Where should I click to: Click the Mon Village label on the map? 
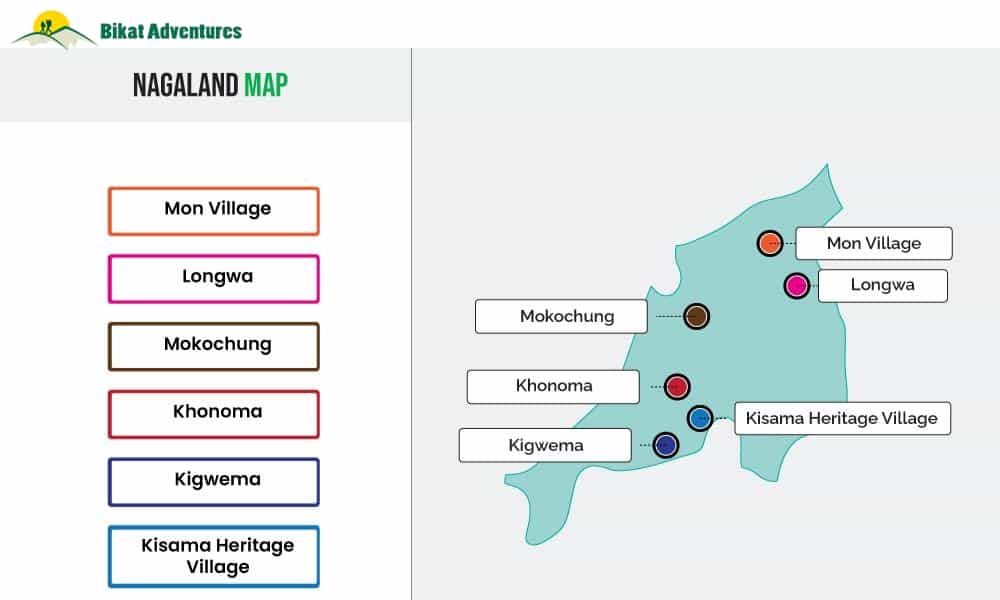pyautogui.click(x=874, y=243)
